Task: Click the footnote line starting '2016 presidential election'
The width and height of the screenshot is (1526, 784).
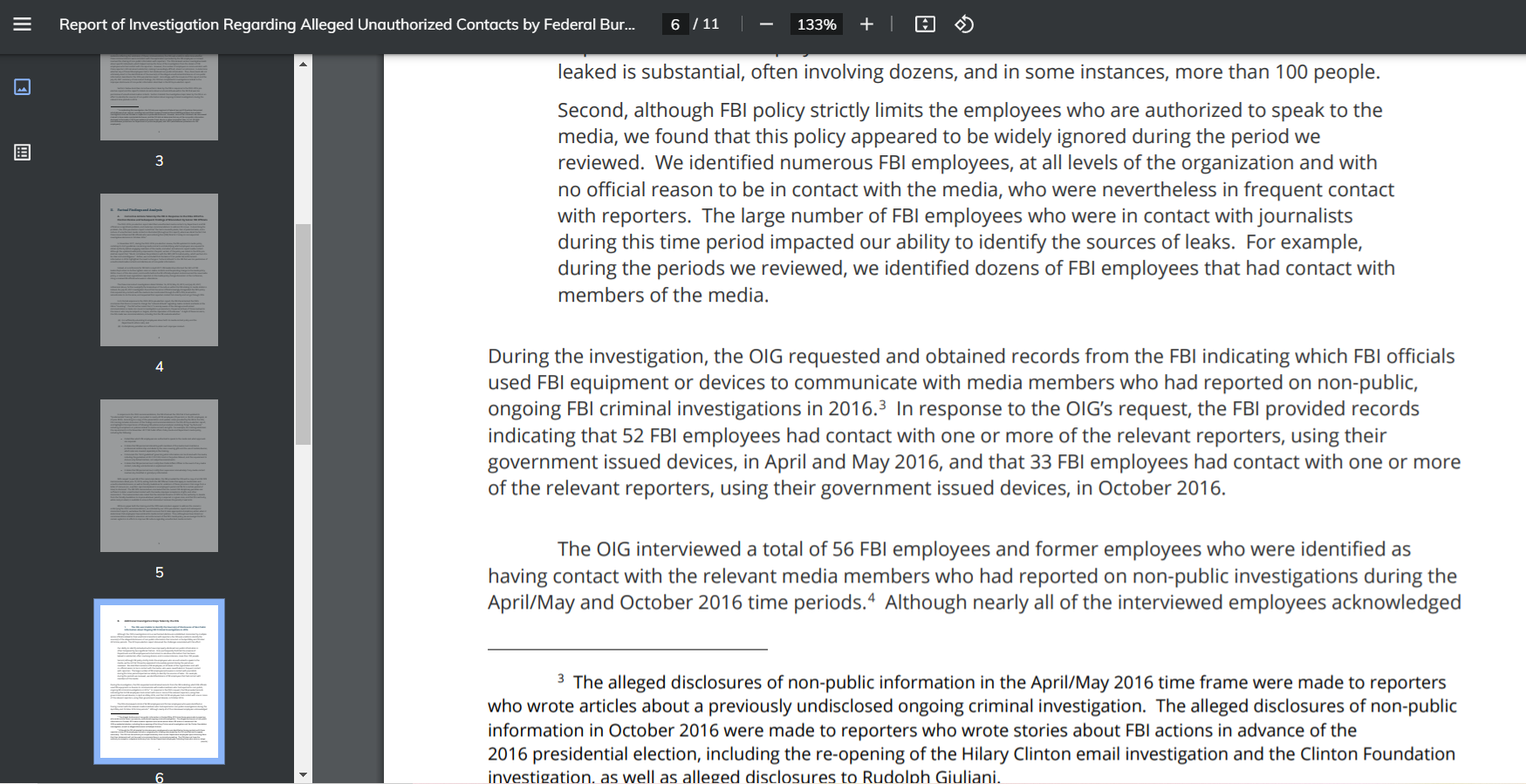Action: click(x=971, y=753)
